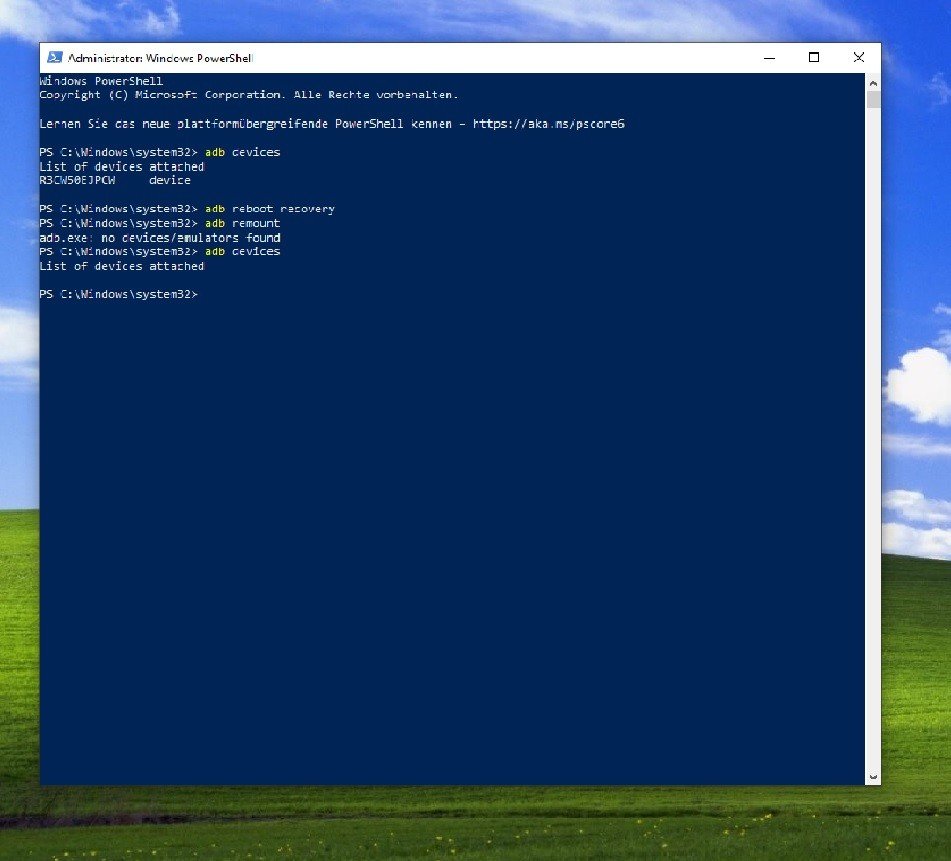Screen dimensions: 951x861
Task: Minimize the PowerShell window
Action: point(769,58)
